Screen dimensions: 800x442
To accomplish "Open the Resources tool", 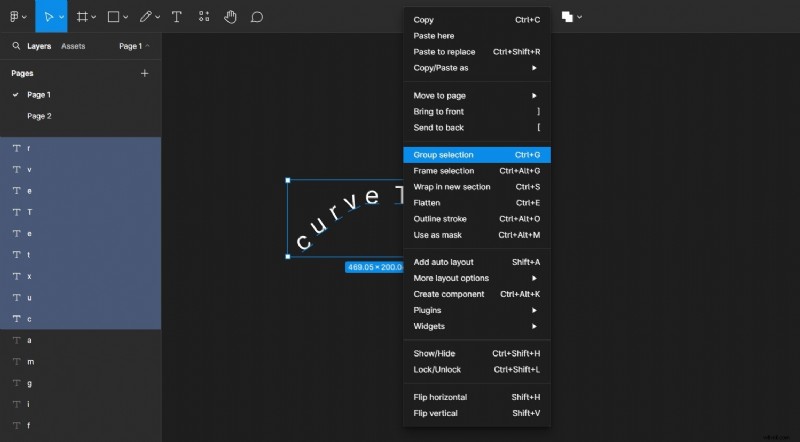I will (x=204, y=16).
